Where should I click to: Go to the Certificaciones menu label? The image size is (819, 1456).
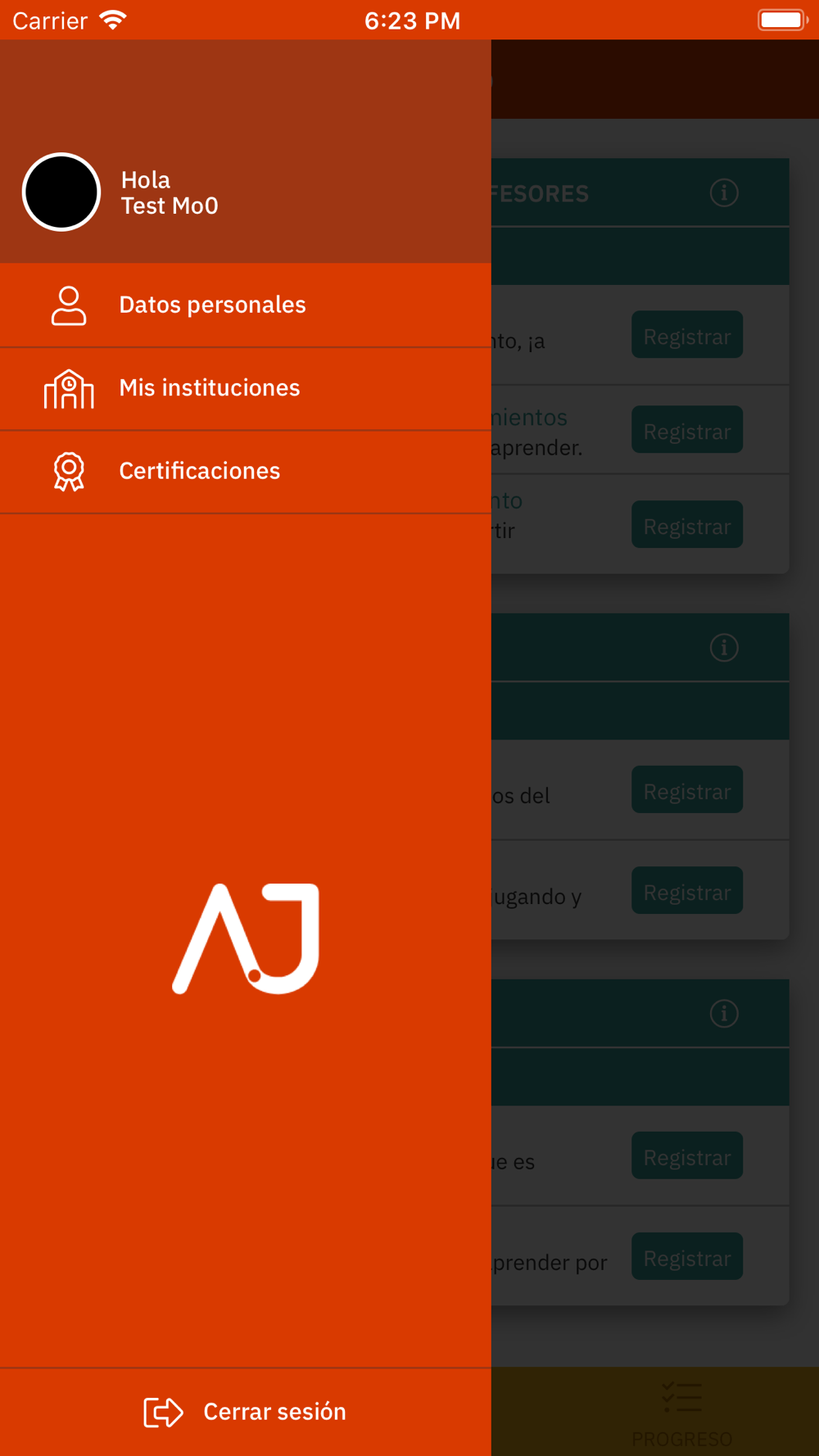point(200,471)
